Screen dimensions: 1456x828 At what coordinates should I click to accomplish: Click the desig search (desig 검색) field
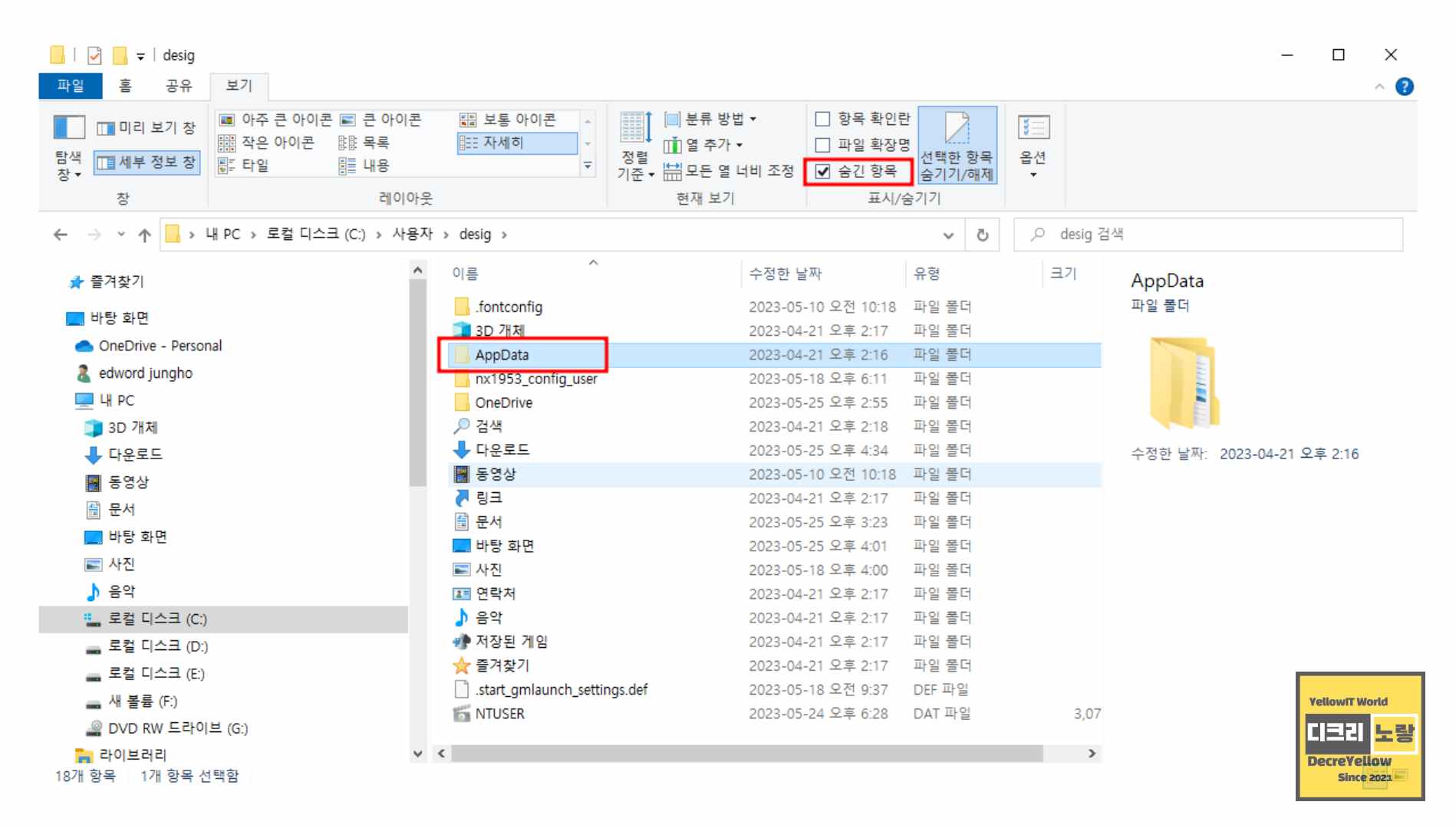pyautogui.click(x=1208, y=235)
